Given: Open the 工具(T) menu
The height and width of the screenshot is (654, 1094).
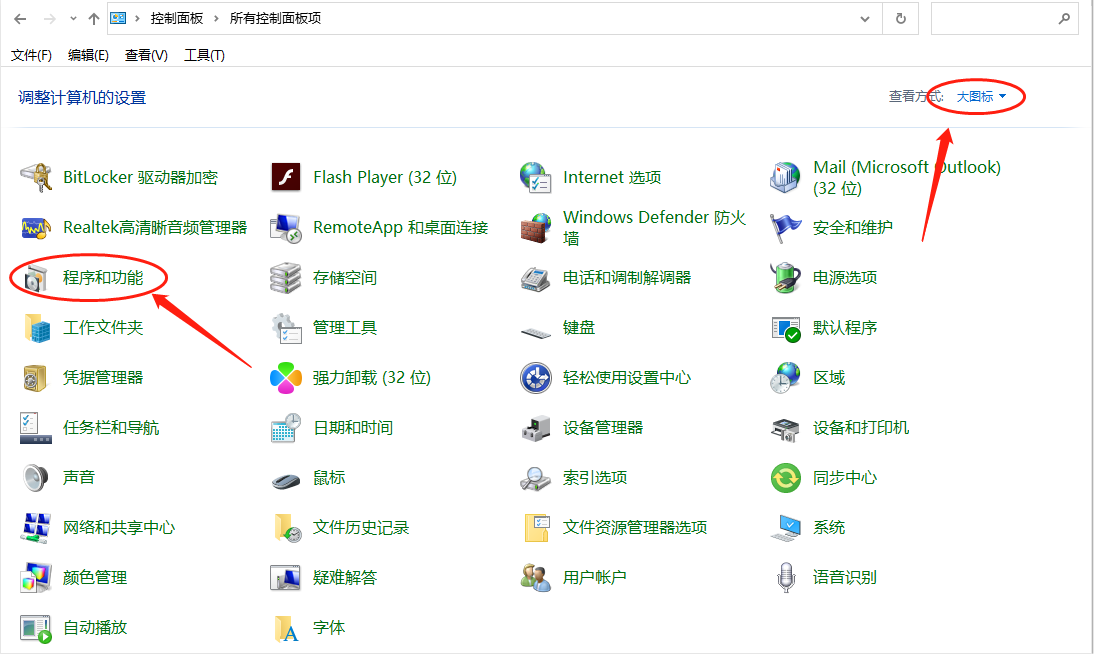Looking at the screenshot, I should tap(204, 55).
